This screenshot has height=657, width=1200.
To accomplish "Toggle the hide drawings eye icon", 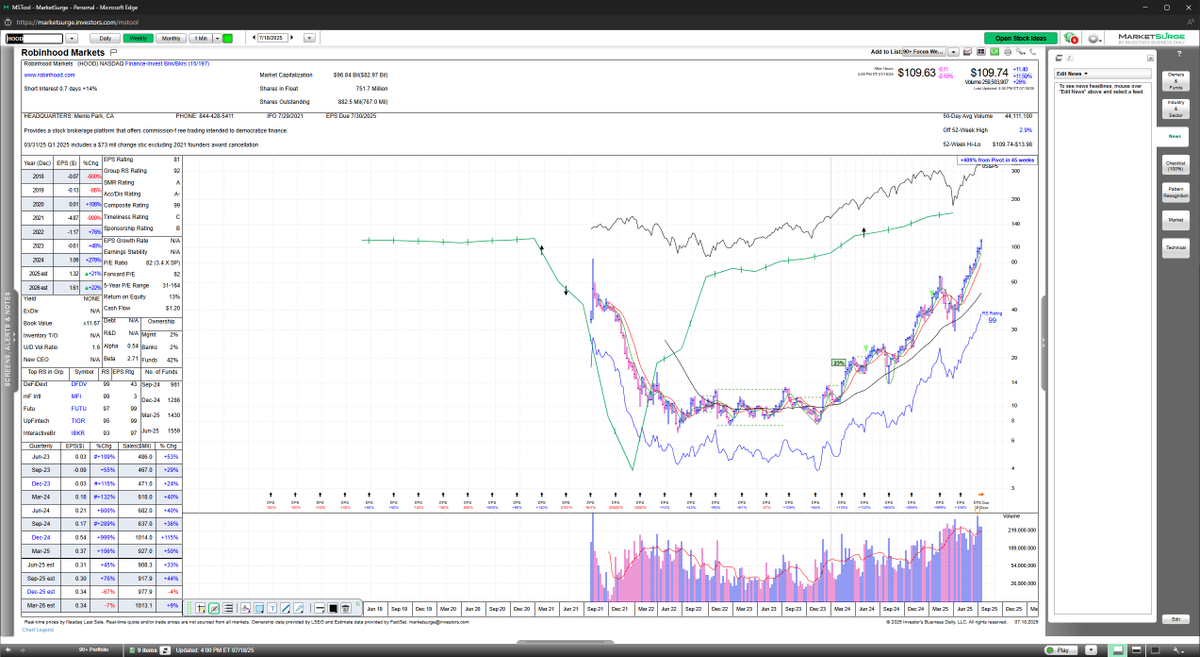I will pos(214,608).
